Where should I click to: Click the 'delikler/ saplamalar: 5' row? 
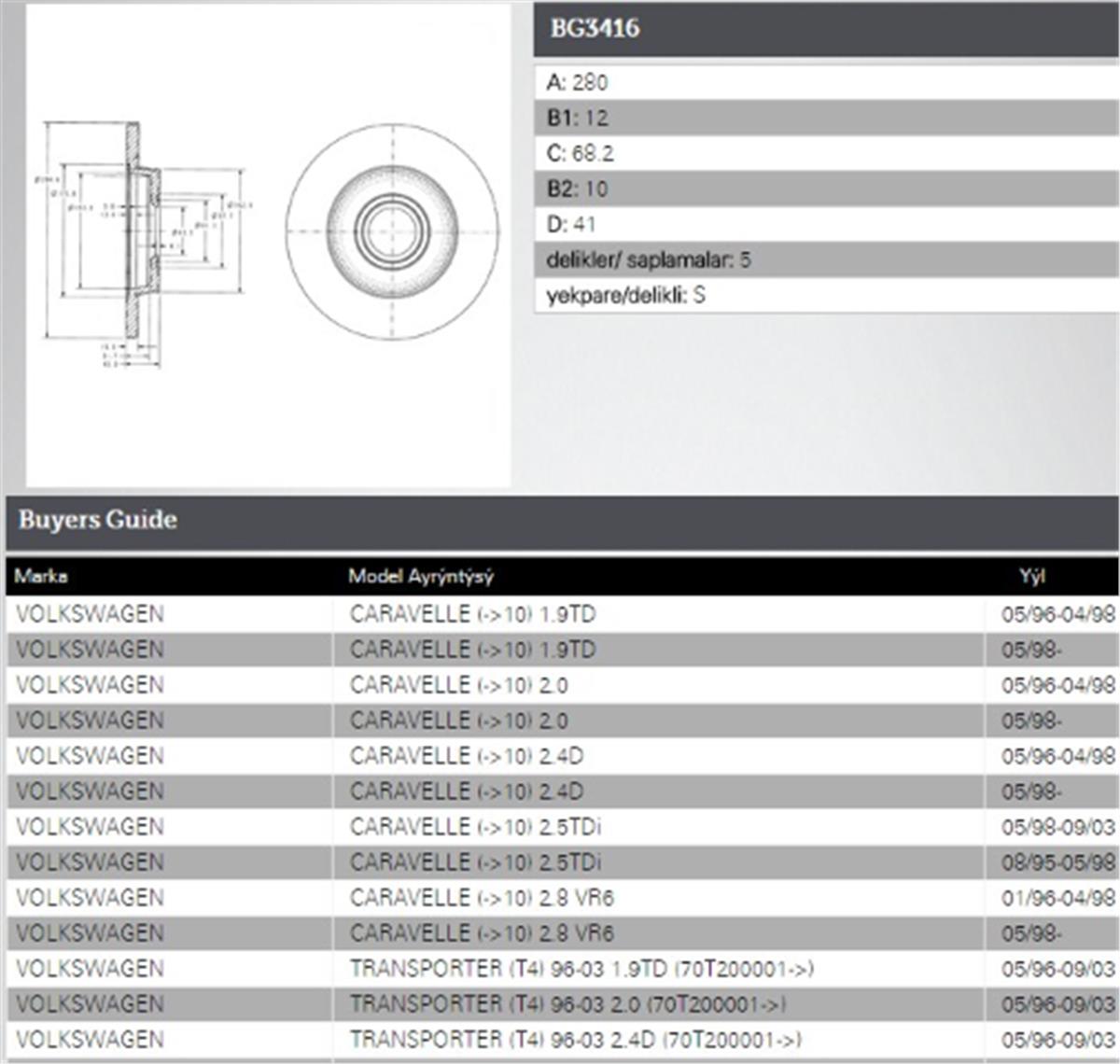tap(827, 259)
